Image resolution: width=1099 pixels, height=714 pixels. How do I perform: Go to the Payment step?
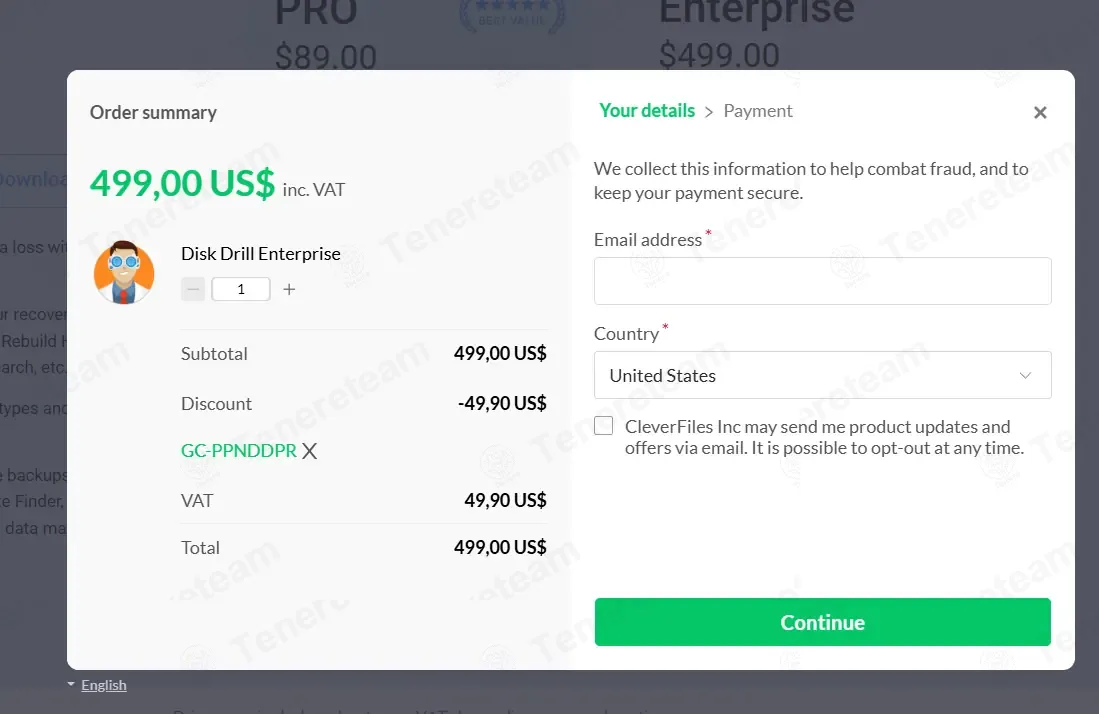[x=758, y=111]
